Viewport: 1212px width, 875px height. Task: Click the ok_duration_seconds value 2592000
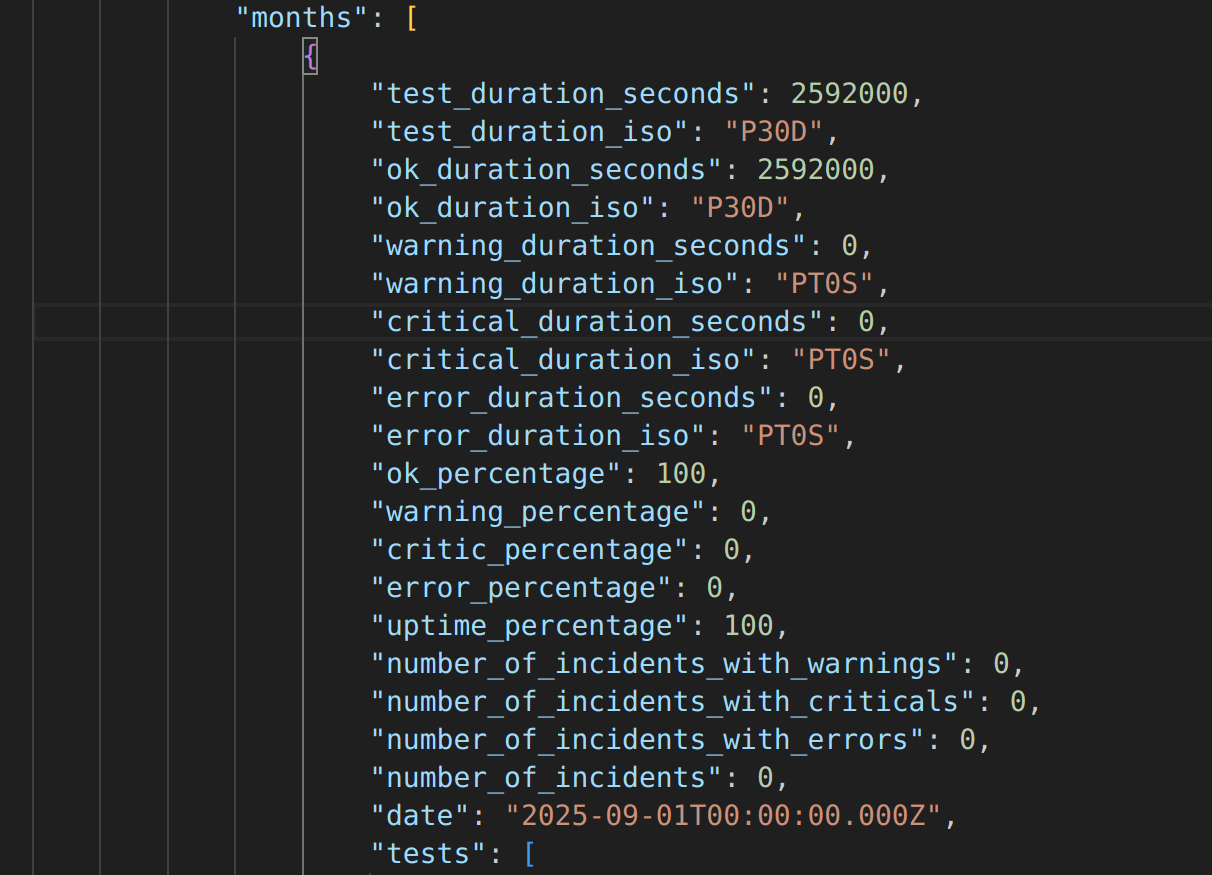pyautogui.click(x=815, y=170)
